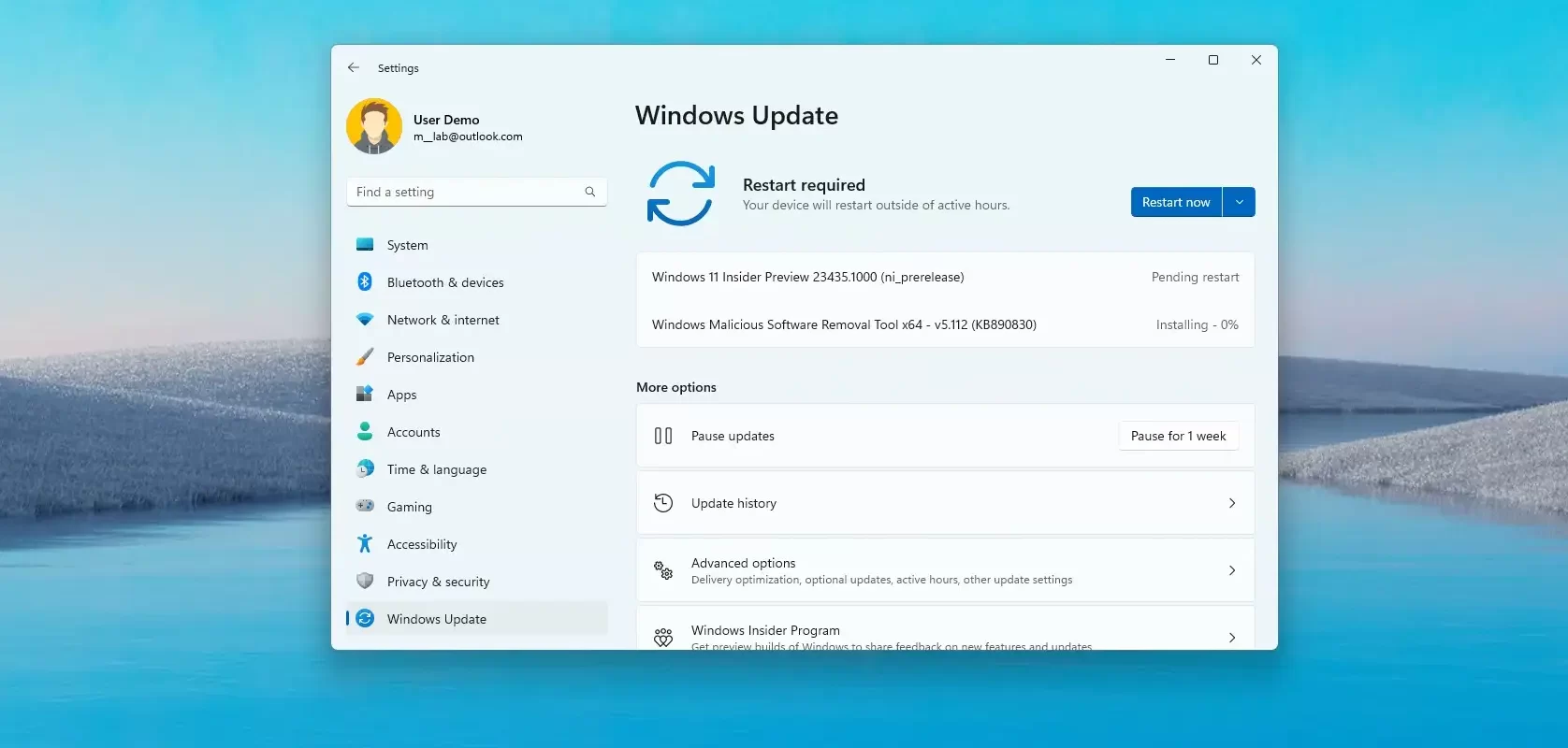
Task: Open Advanced options via its chevron
Action: coord(1232,570)
